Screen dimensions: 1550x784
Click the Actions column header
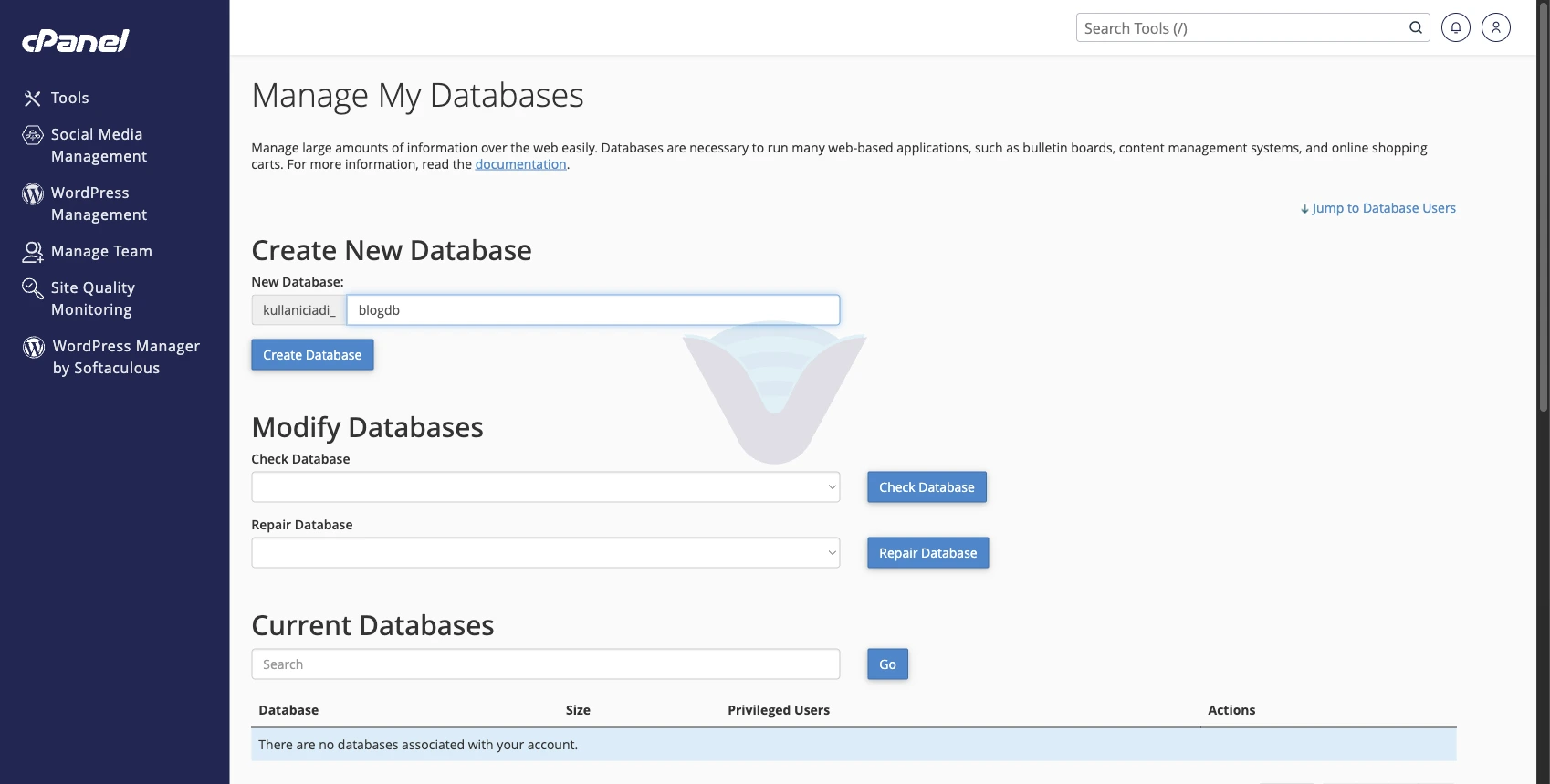click(1231, 710)
